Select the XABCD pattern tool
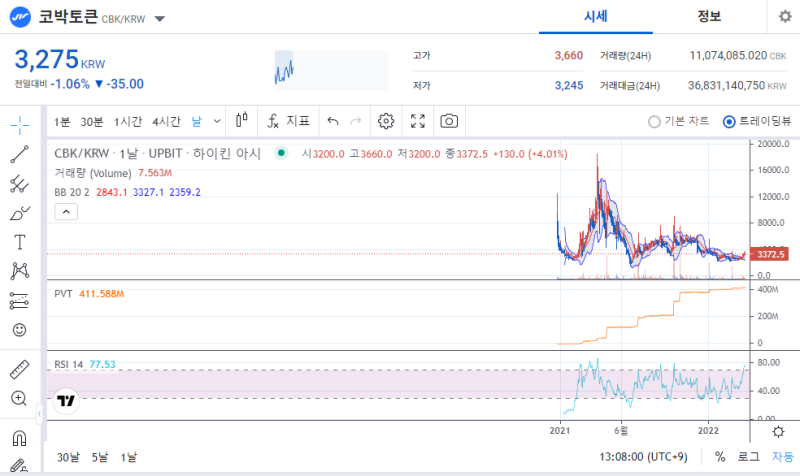This screenshot has width=800, height=476. 19,271
